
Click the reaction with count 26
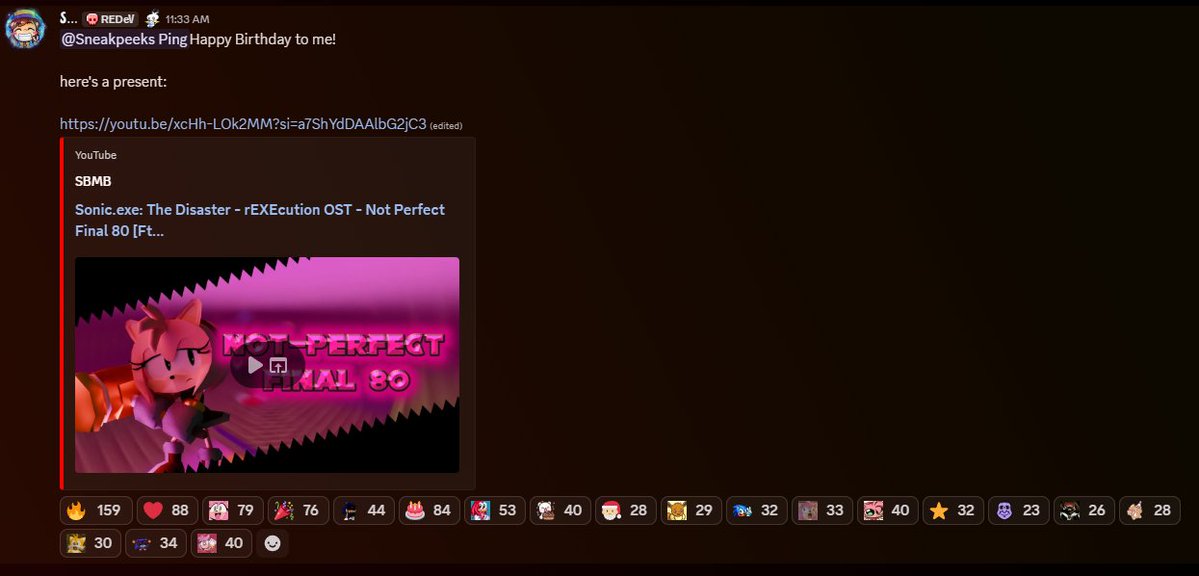[x=1084, y=510]
